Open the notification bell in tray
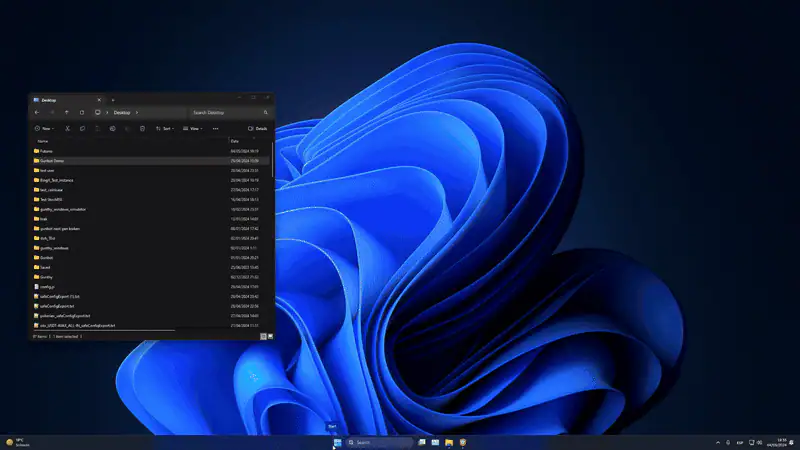The height and width of the screenshot is (450, 800). pyautogui.click(x=792, y=442)
